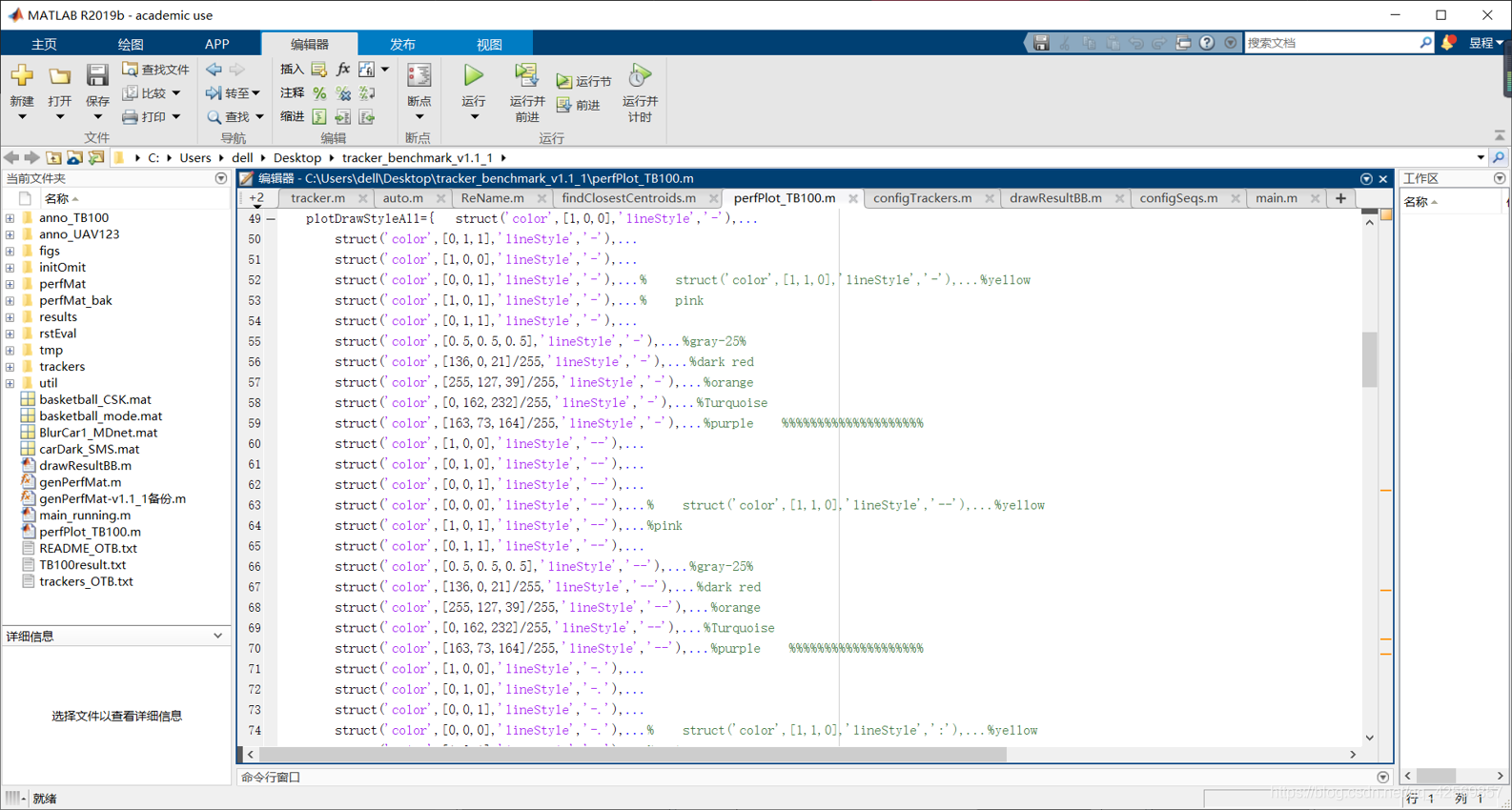
Task: Expand the Command Window (命令行窗口) panel
Action: point(1383,778)
